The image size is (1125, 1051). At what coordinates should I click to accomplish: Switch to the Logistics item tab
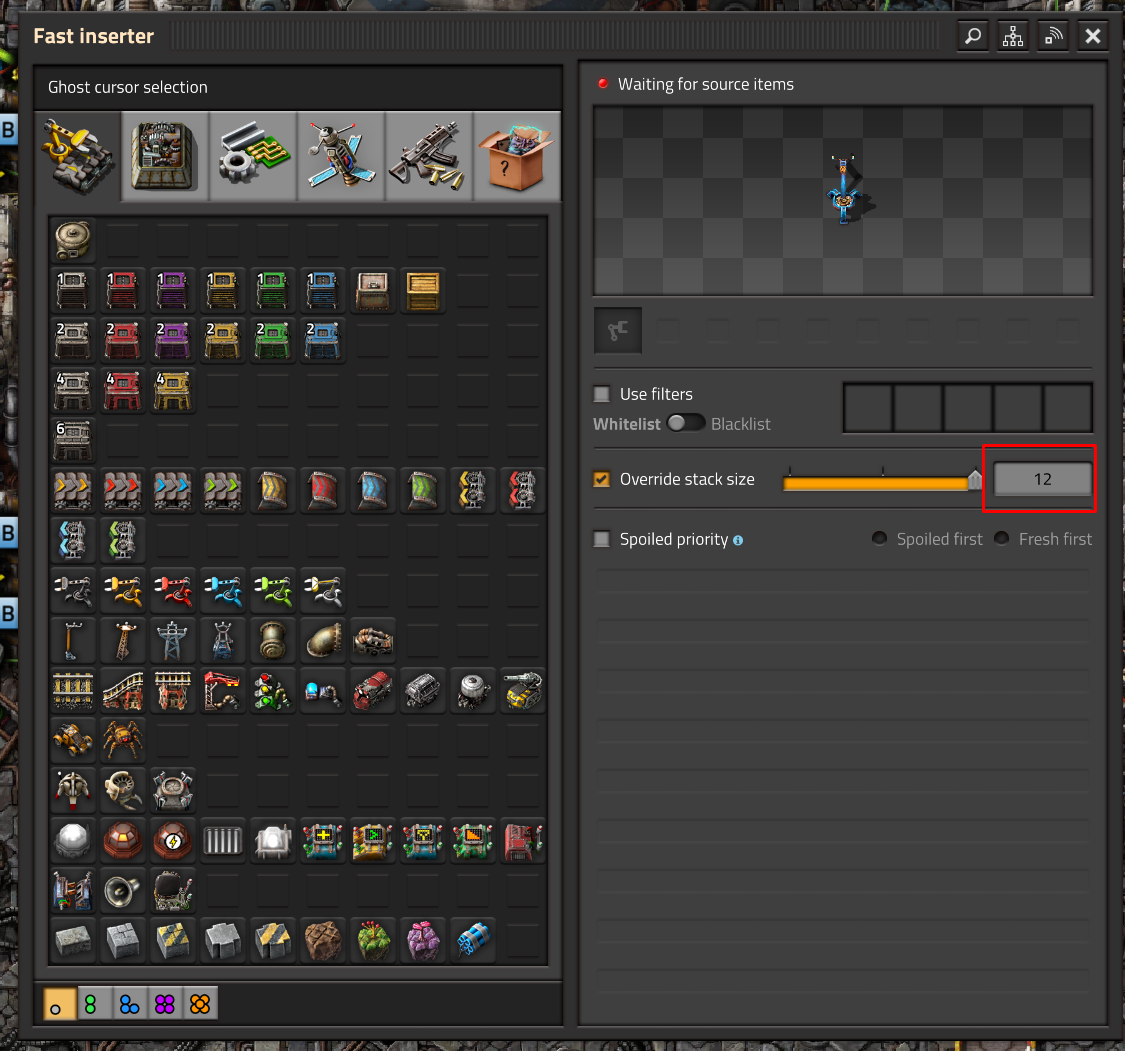pos(77,156)
